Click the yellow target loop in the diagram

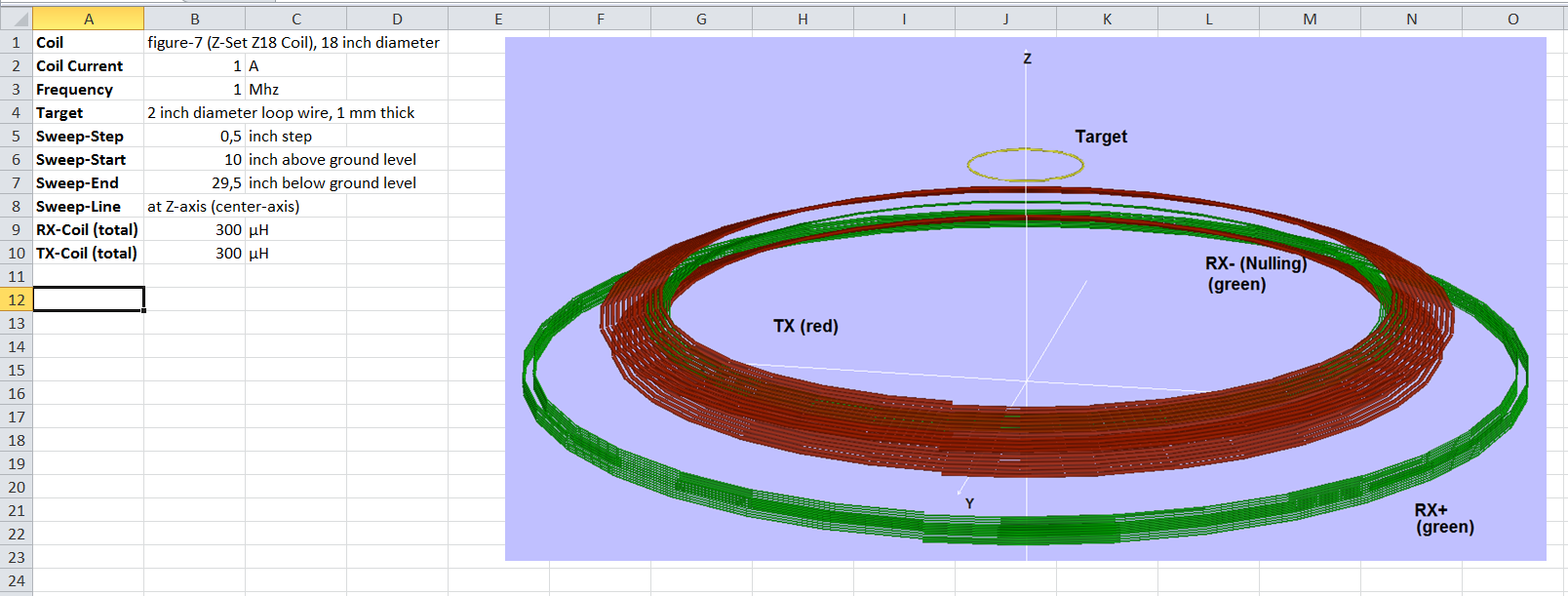(x=1025, y=165)
